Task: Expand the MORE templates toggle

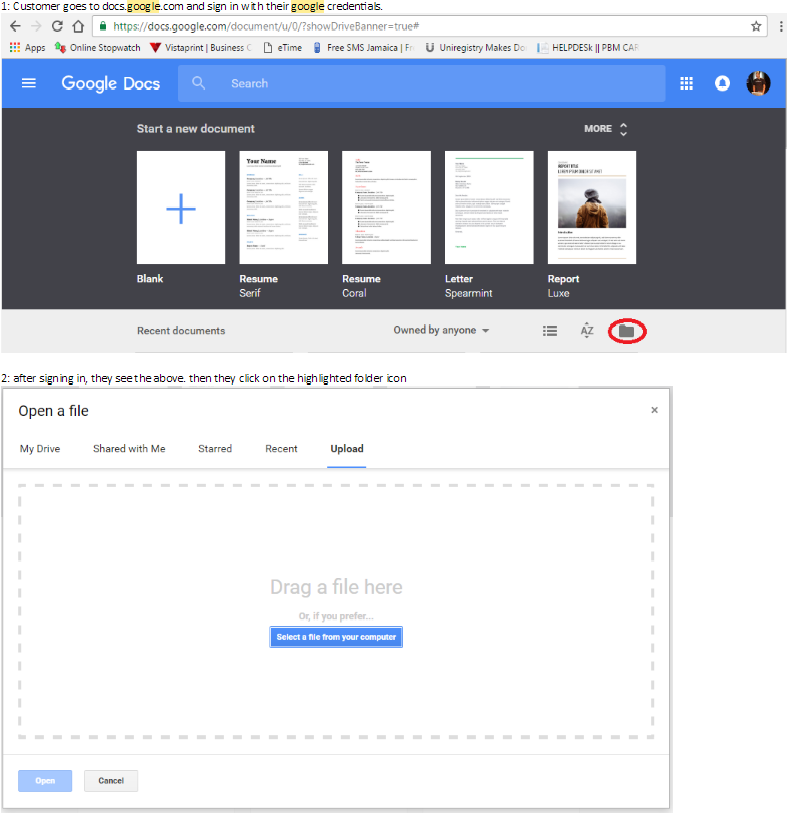Action: 606,129
